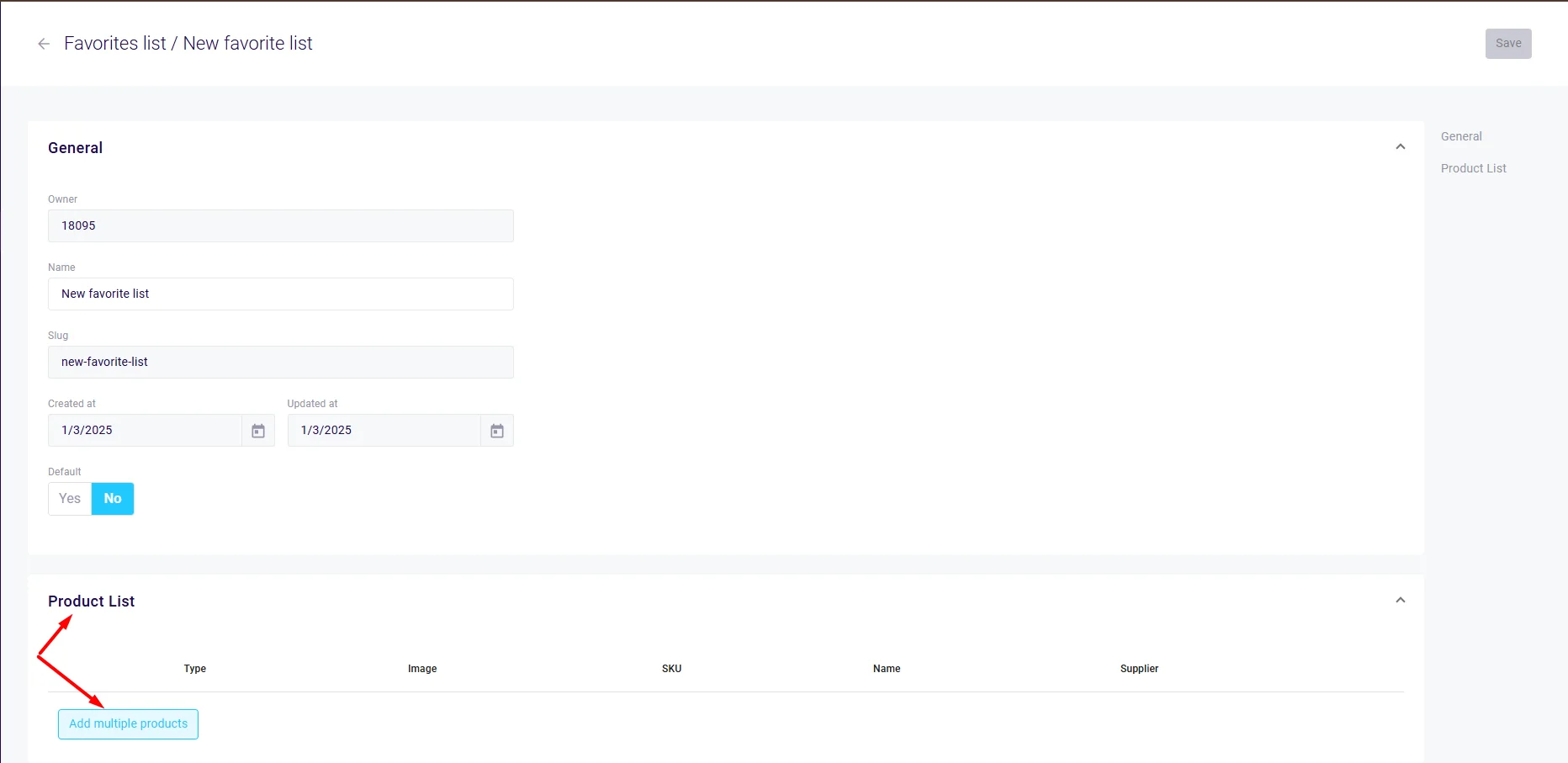Click the Slug field new-favorite-list
Viewport: 1568px width, 763px height.
281,363
